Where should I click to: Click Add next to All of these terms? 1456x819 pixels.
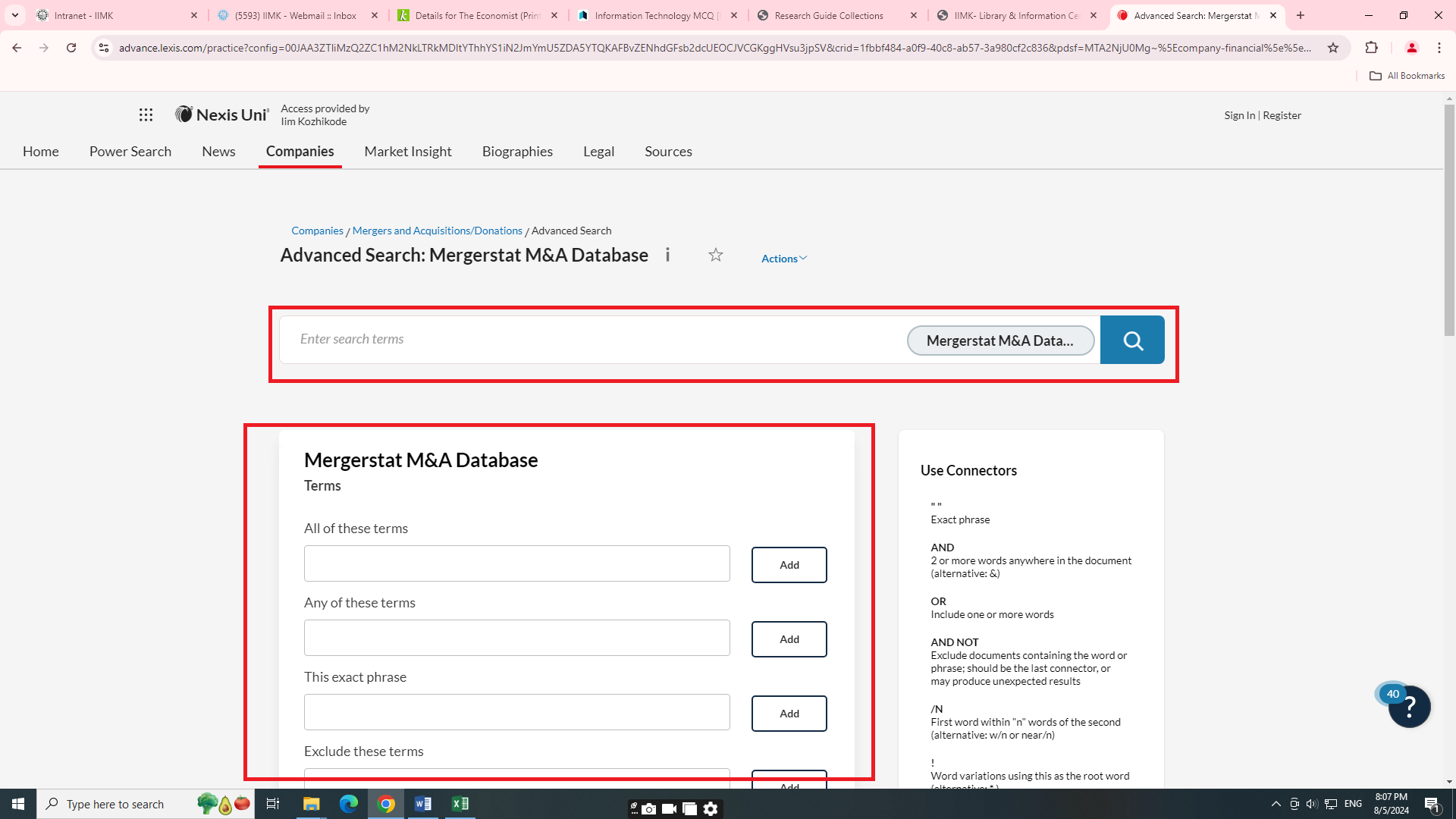[789, 565]
